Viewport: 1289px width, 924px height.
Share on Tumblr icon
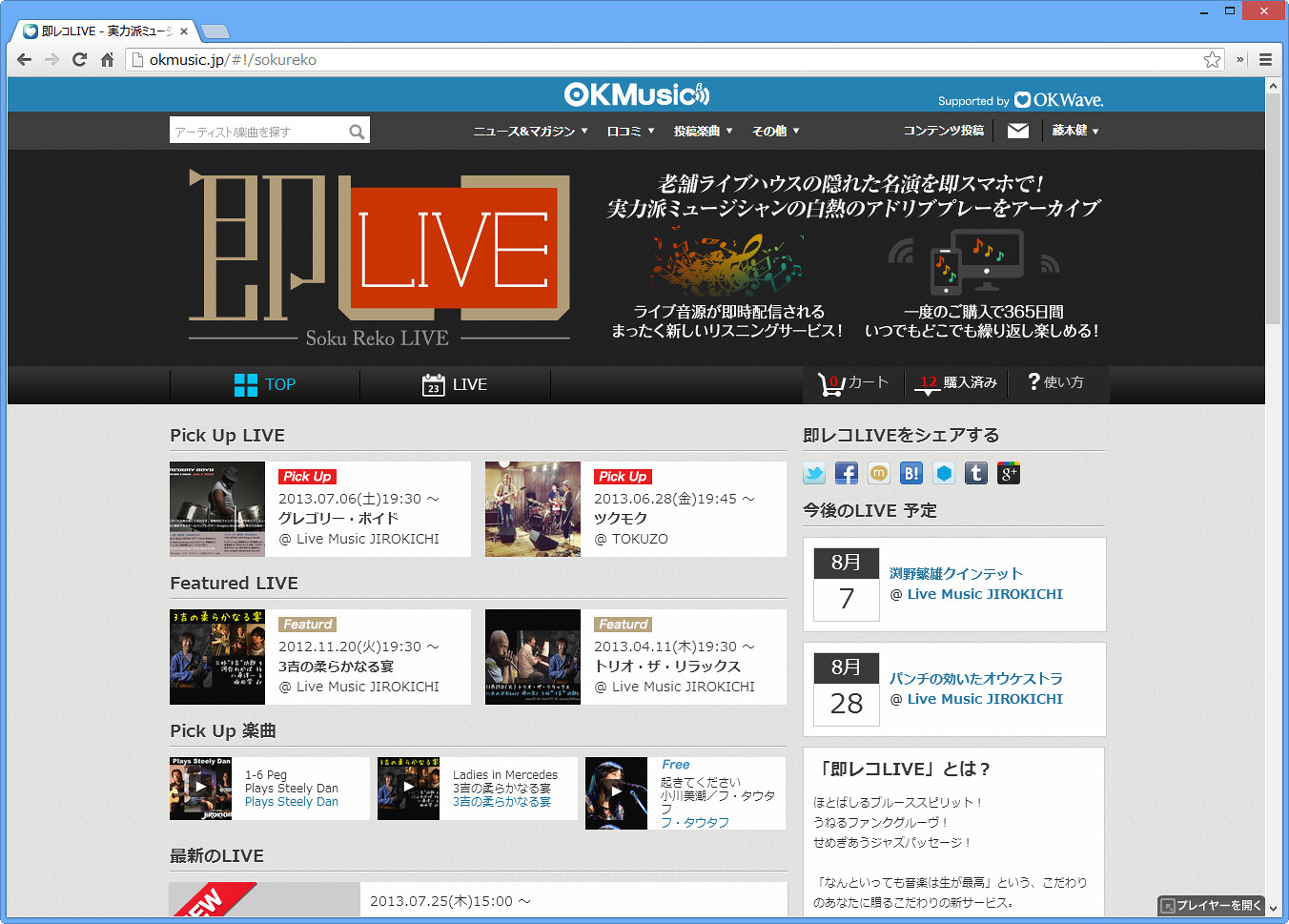coord(976,473)
